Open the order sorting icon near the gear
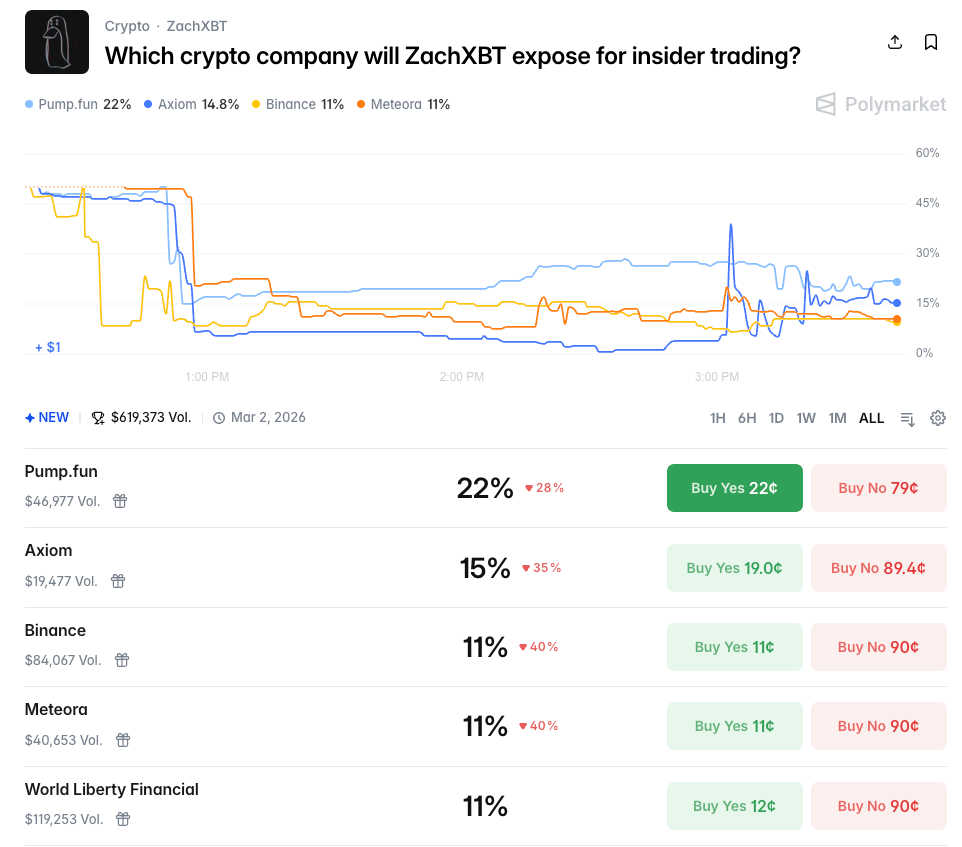962x847 pixels. point(906,418)
